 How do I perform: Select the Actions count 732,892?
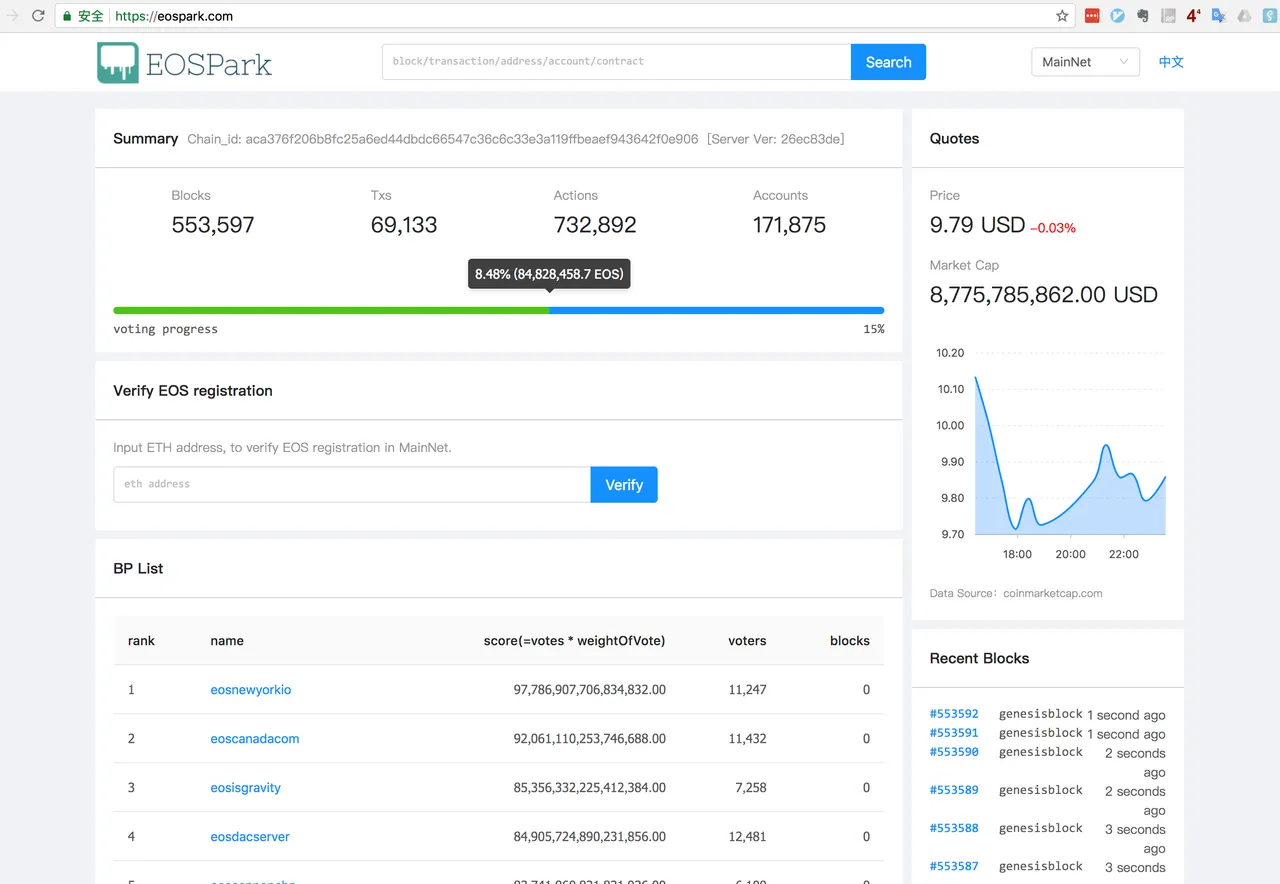pyautogui.click(x=595, y=225)
